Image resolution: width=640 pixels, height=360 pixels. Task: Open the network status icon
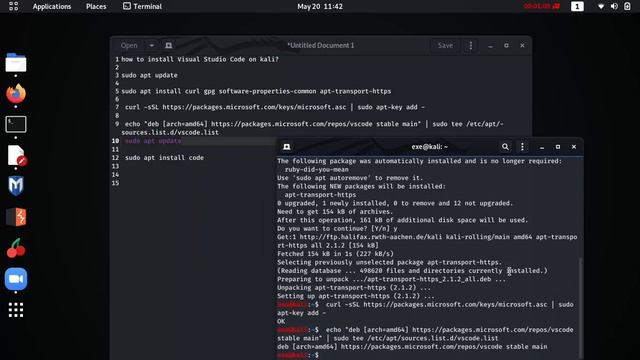coord(601,7)
